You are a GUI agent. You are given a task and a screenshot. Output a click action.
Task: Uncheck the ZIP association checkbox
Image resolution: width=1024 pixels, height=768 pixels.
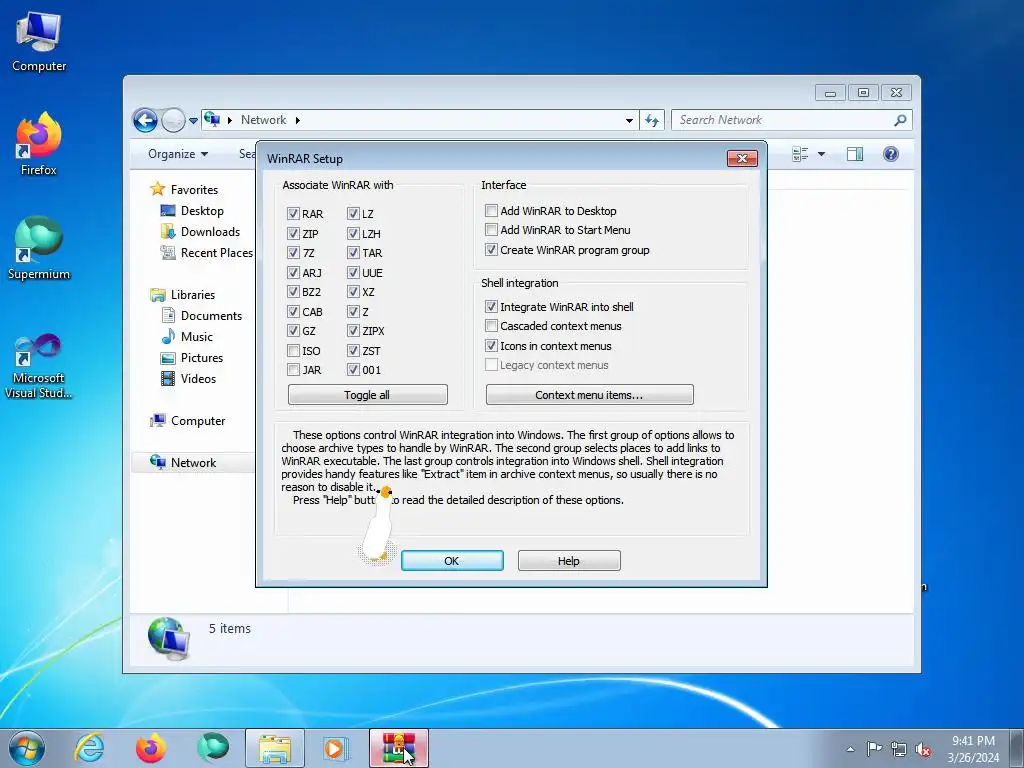pyautogui.click(x=293, y=233)
